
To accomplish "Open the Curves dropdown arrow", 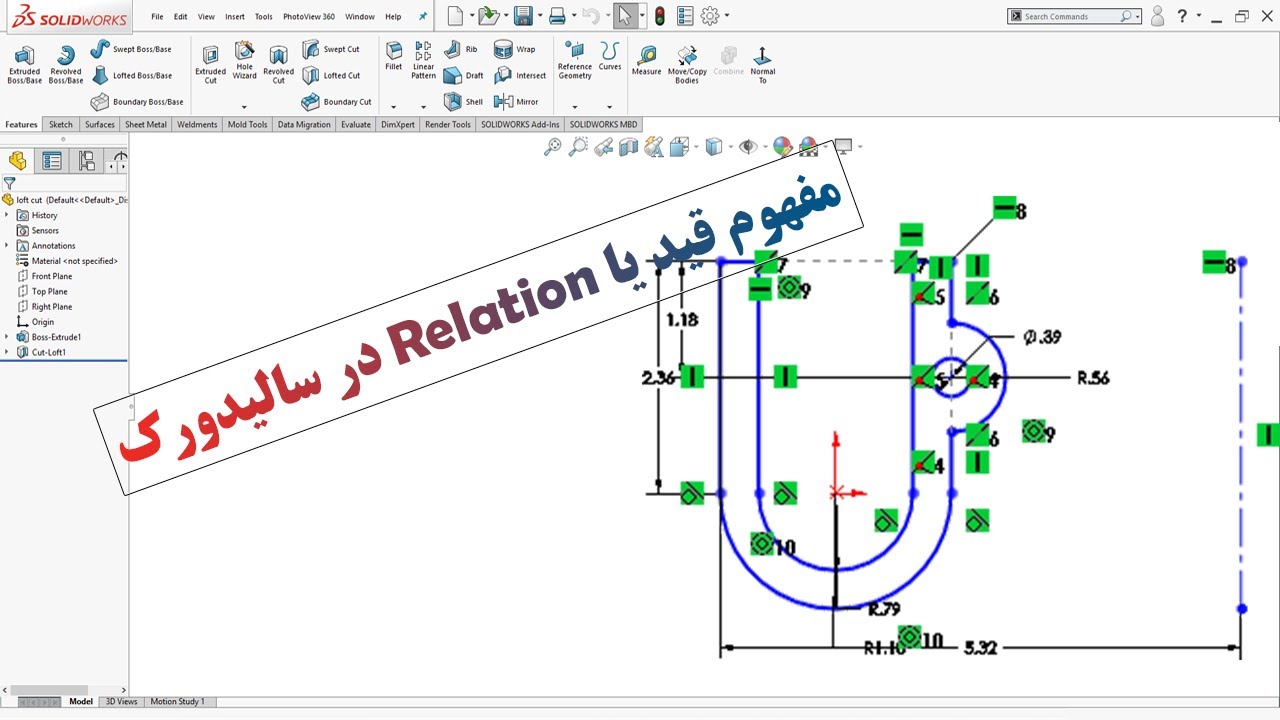I will coord(610,107).
